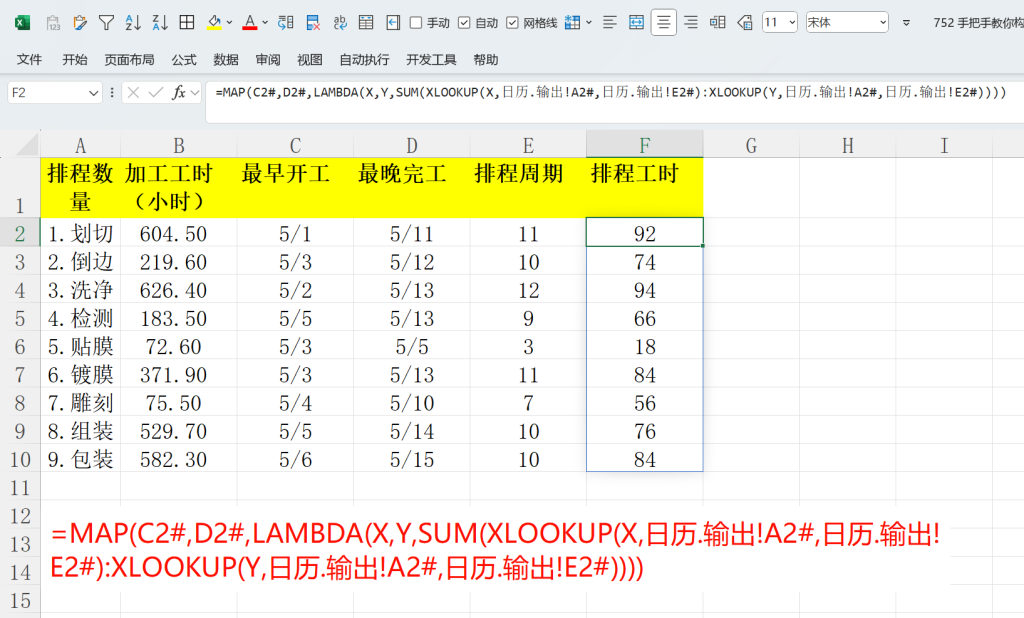Open the 帮助 tab
The width and height of the screenshot is (1024, 618).
(x=486, y=60)
